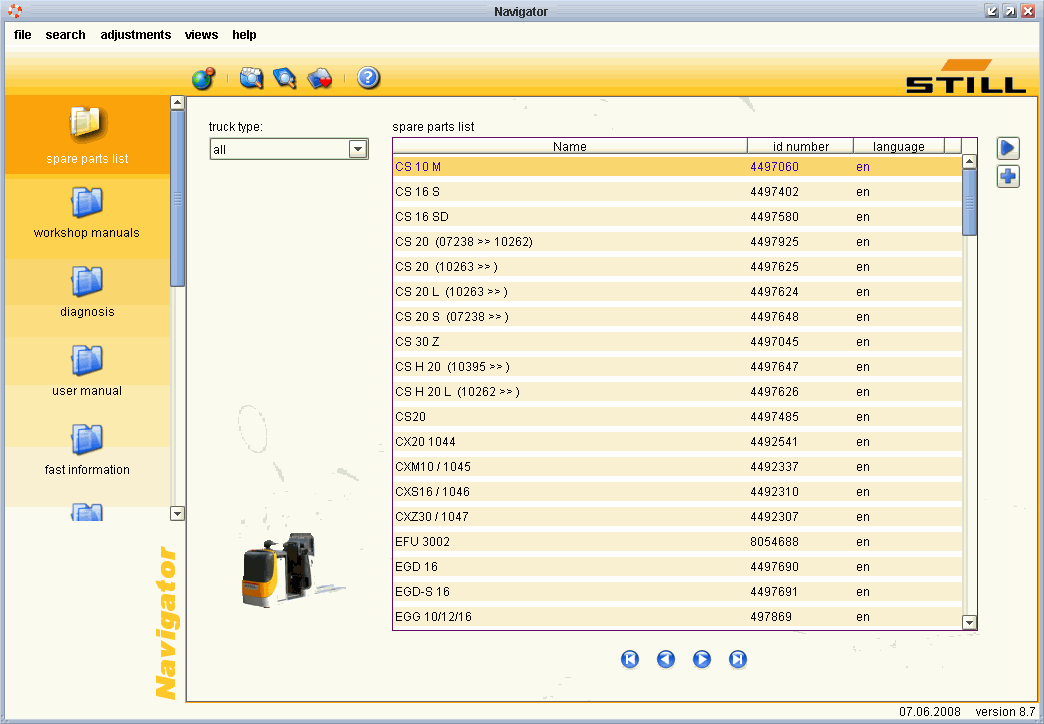This screenshot has width=1044, height=724.
Task: Open the workshop manuals folder
Action: 87,213
